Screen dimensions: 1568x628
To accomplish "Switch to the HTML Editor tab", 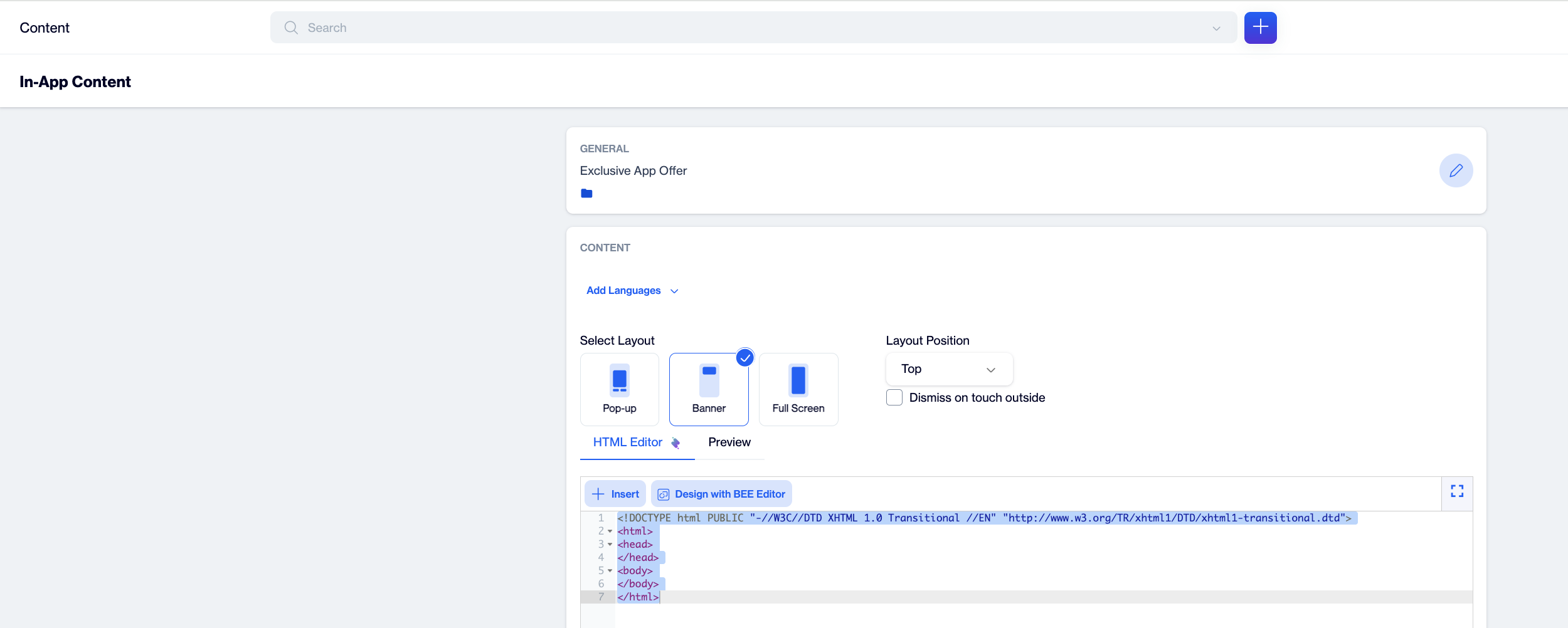I will click(637, 442).
